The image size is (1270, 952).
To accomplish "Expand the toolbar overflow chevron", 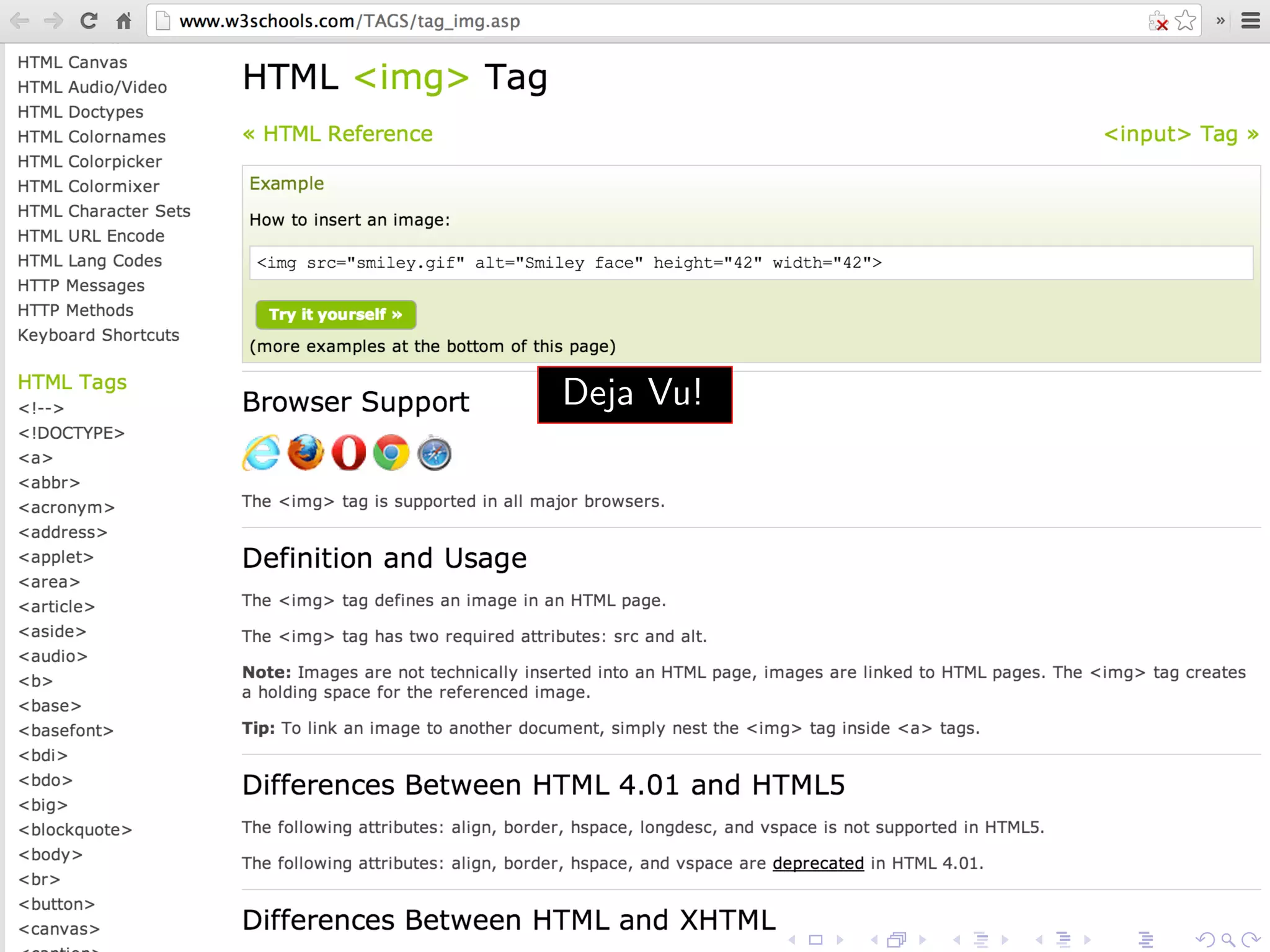I will (1220, 21).
